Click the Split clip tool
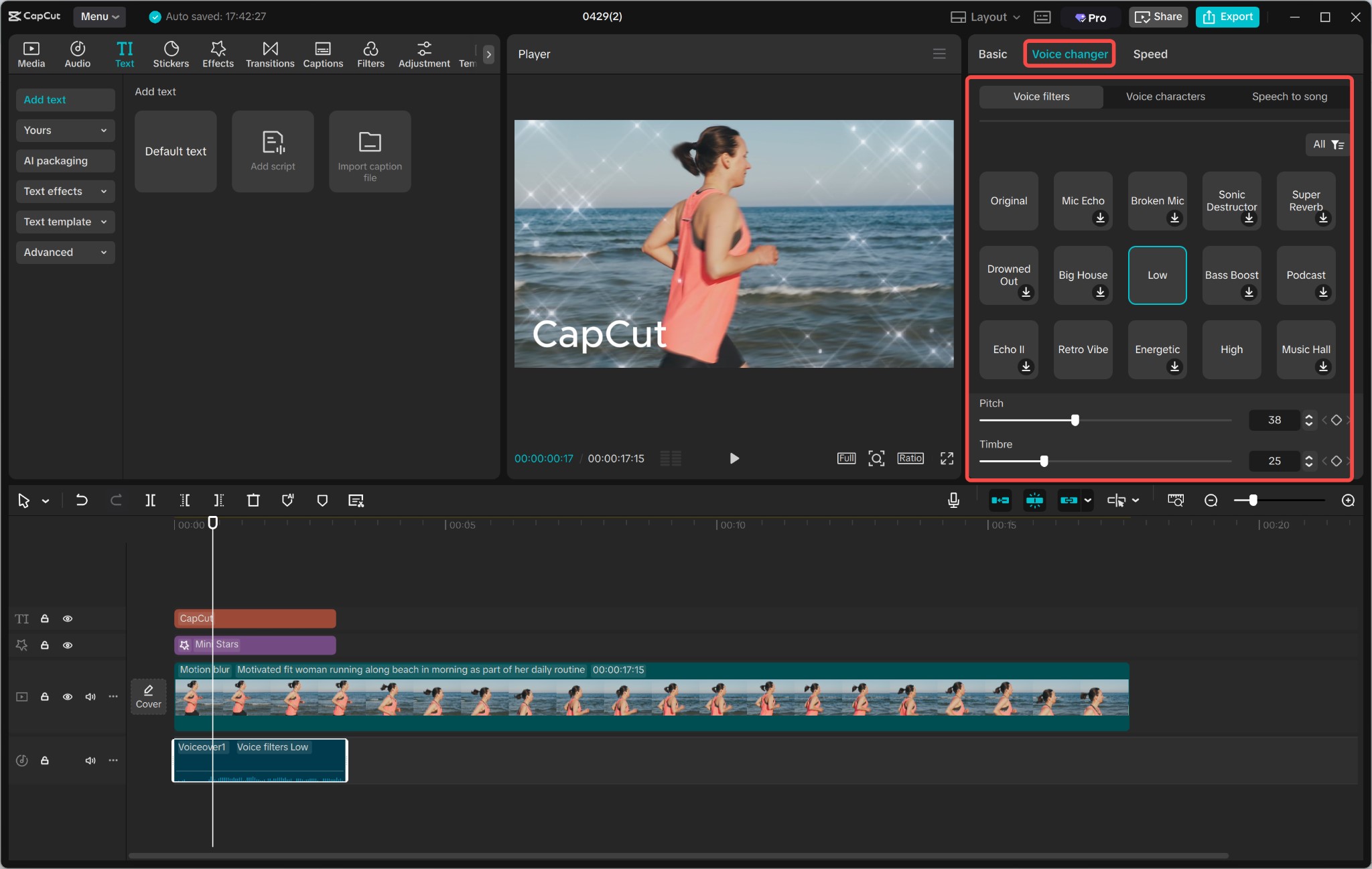 pyautogui.click(x=151, y=500)
